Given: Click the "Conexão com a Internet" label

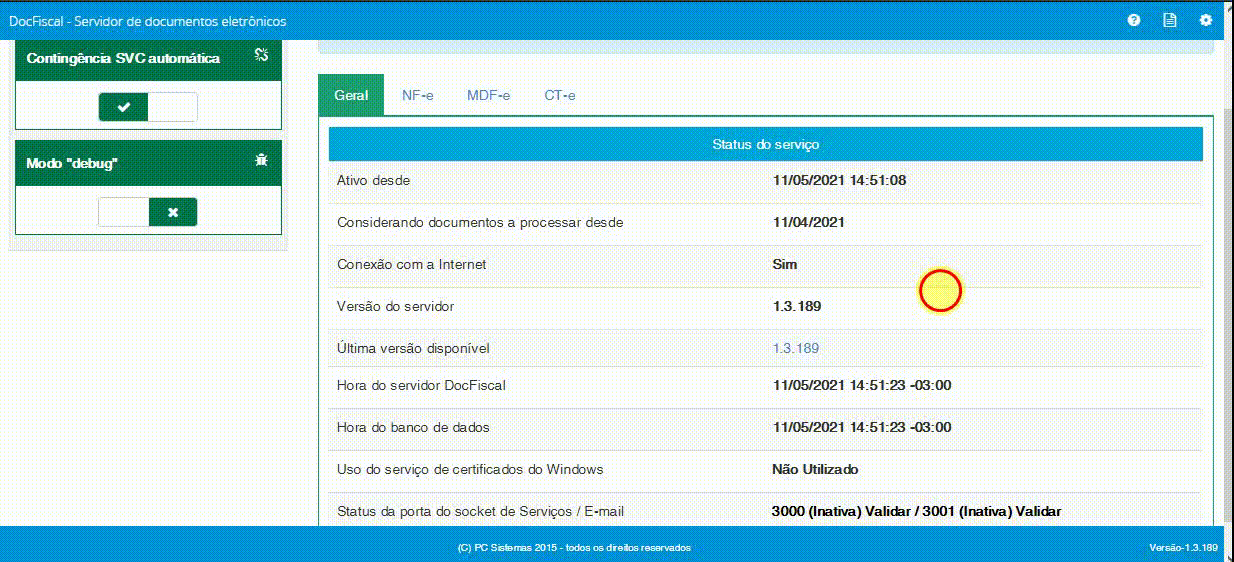Looking at the screenshot, I should pos(412,264).
